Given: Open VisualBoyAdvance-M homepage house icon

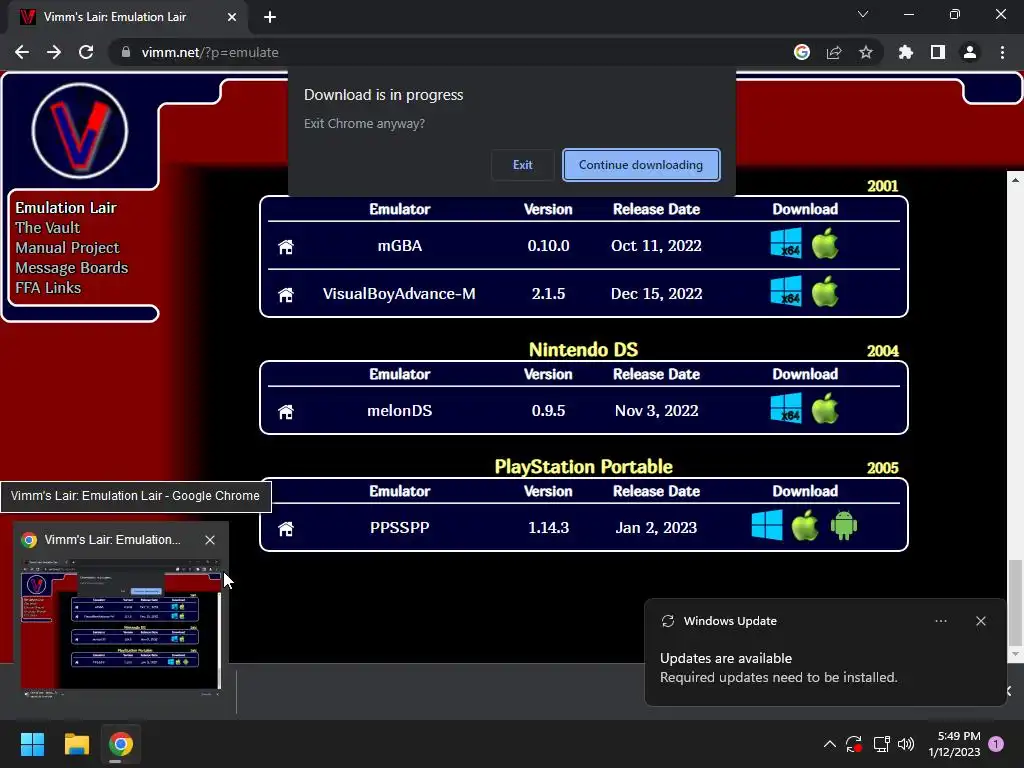Looking at the screenshot, I should 285,295.
